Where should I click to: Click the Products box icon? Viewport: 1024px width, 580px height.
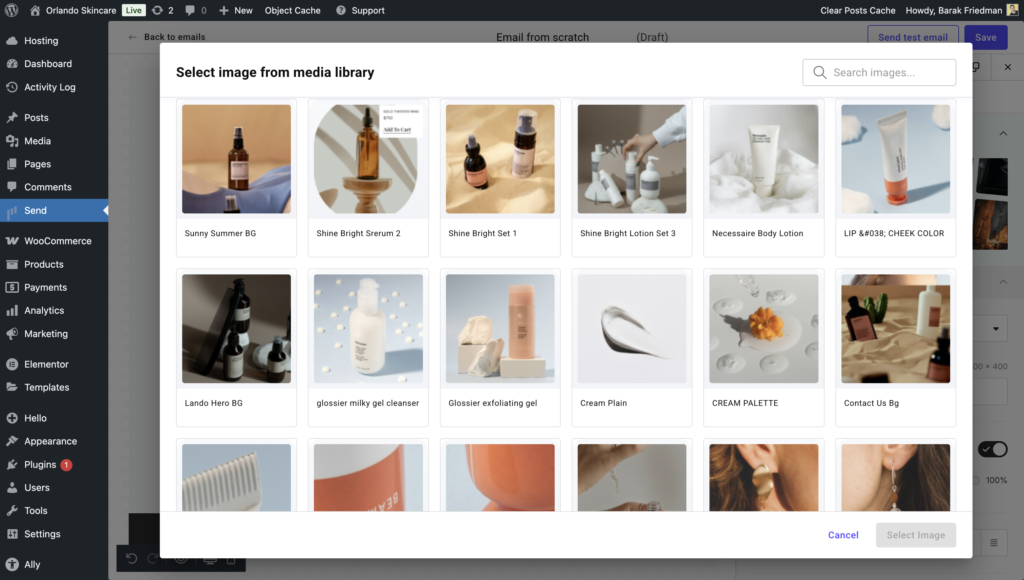tap(12, 265)
